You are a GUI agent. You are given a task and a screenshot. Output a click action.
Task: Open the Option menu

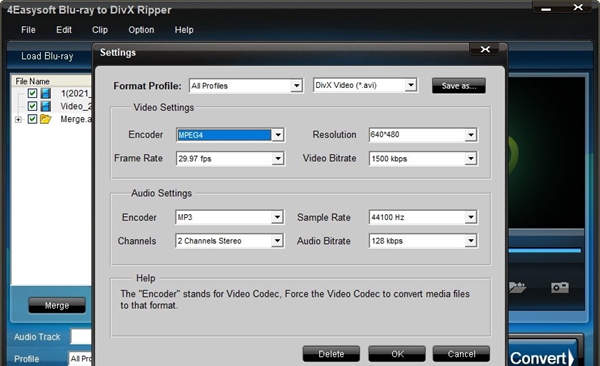141,30
